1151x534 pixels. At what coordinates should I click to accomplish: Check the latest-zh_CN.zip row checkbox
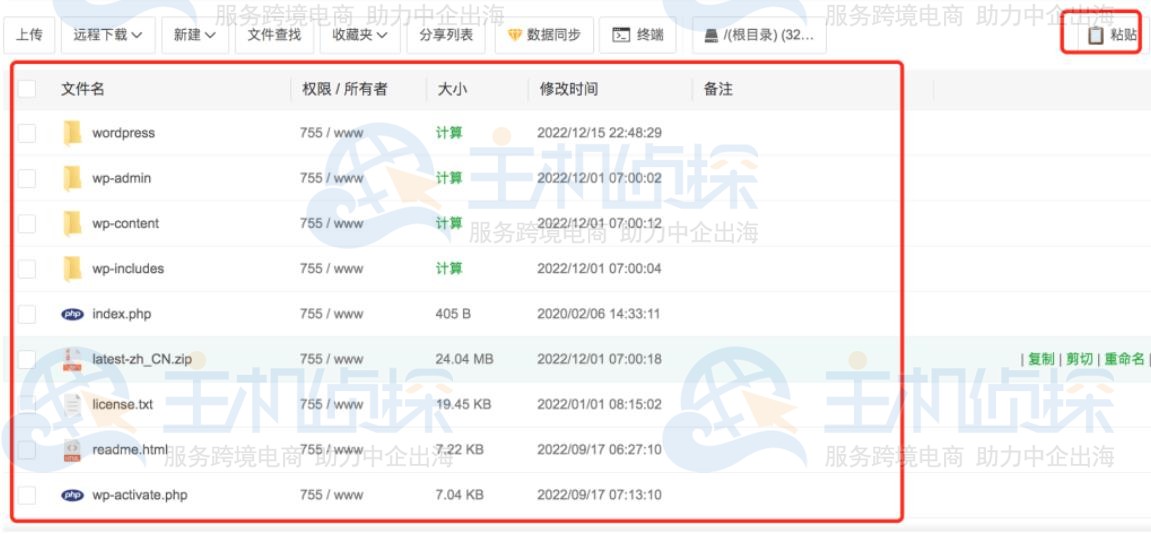click(26, 359)
